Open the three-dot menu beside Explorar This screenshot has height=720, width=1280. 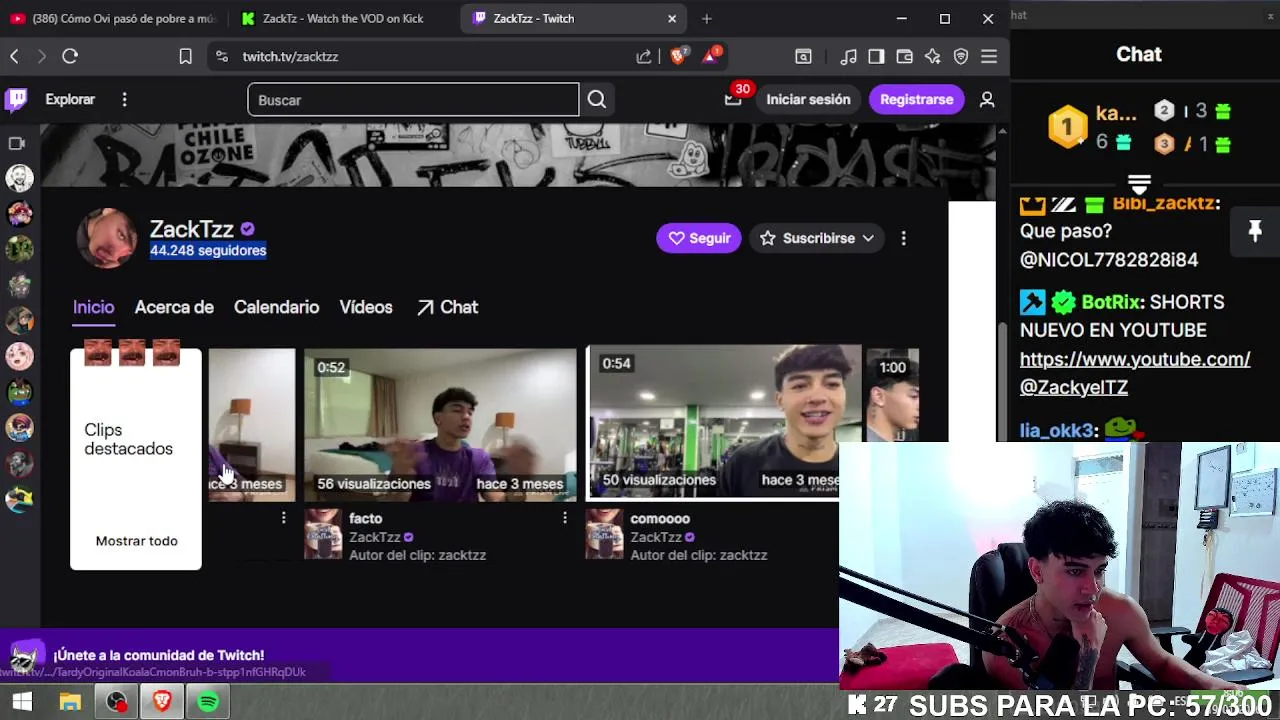point(124,99)
